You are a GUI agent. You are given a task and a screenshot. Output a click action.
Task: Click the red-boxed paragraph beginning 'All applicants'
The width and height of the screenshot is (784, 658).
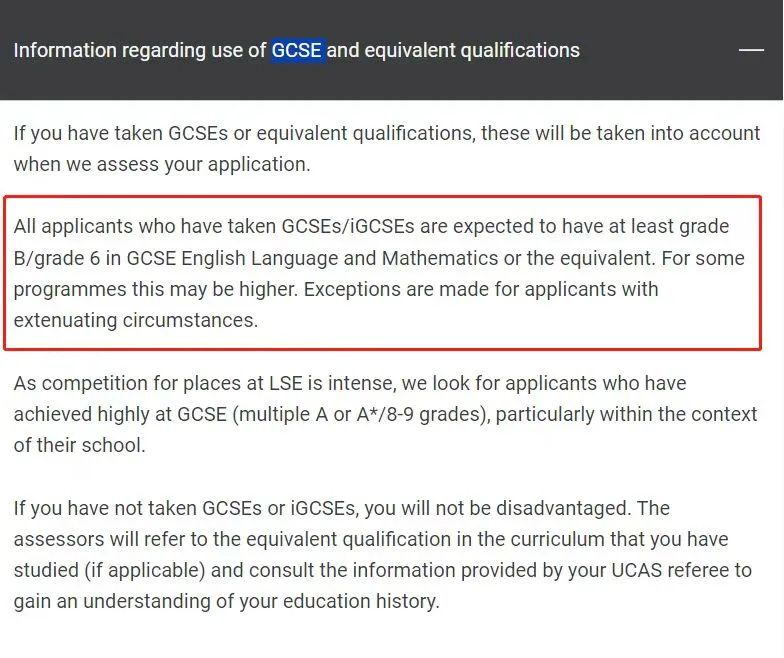[x=380, y=273]
